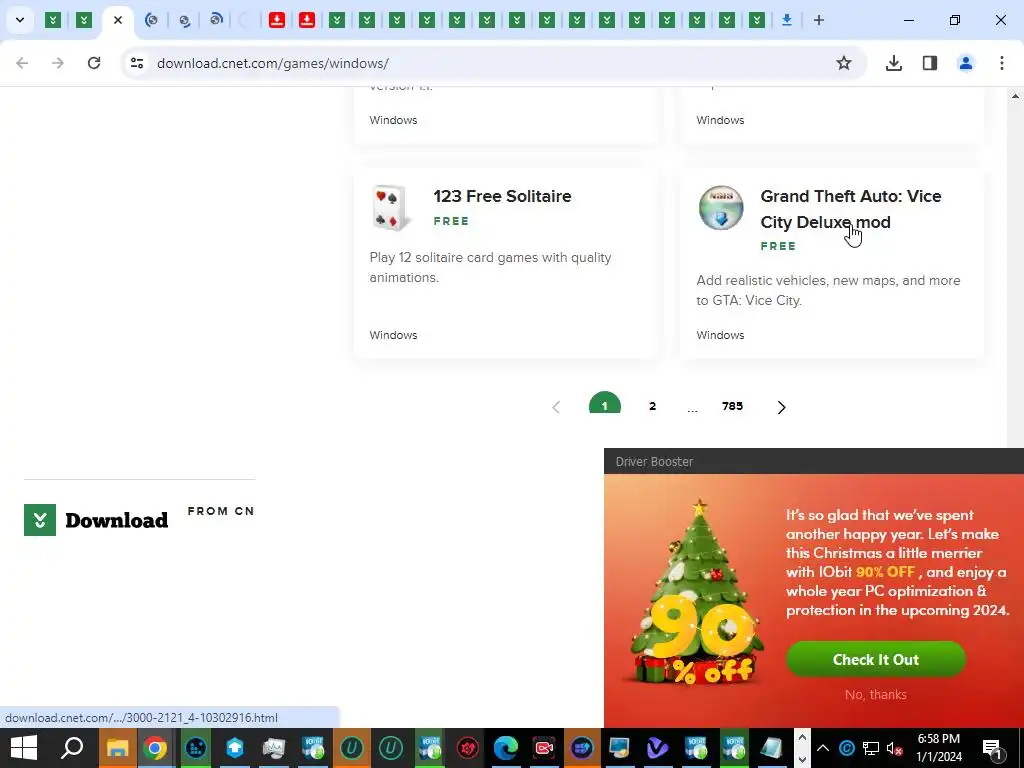
Task: Open the red circular gear taskbar app
Action: 468,748
